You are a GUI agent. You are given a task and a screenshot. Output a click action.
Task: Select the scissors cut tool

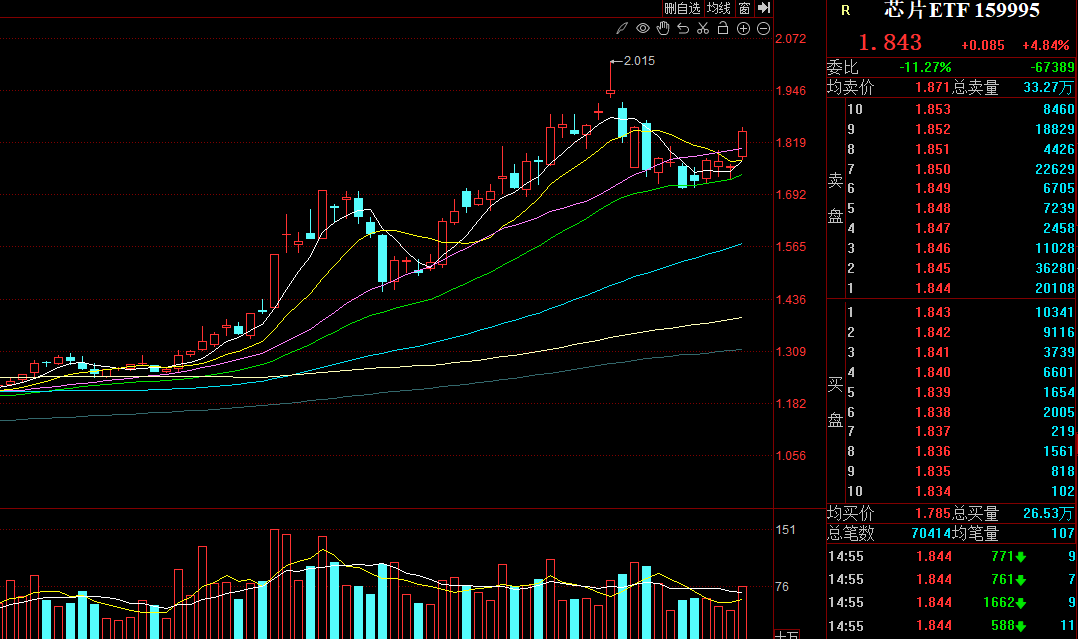703,29
